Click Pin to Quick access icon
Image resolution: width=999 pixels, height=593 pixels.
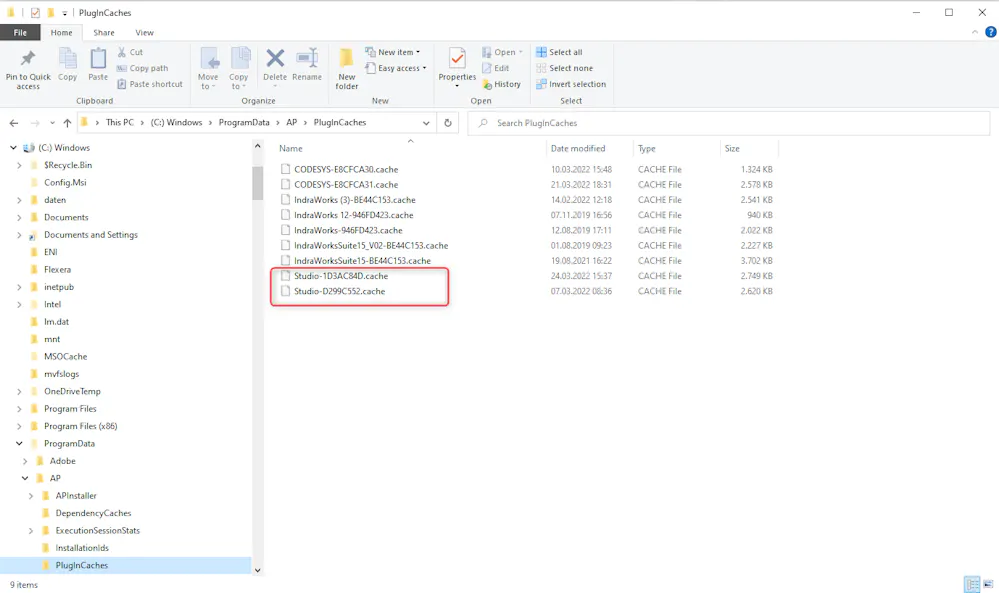[27, 59]
